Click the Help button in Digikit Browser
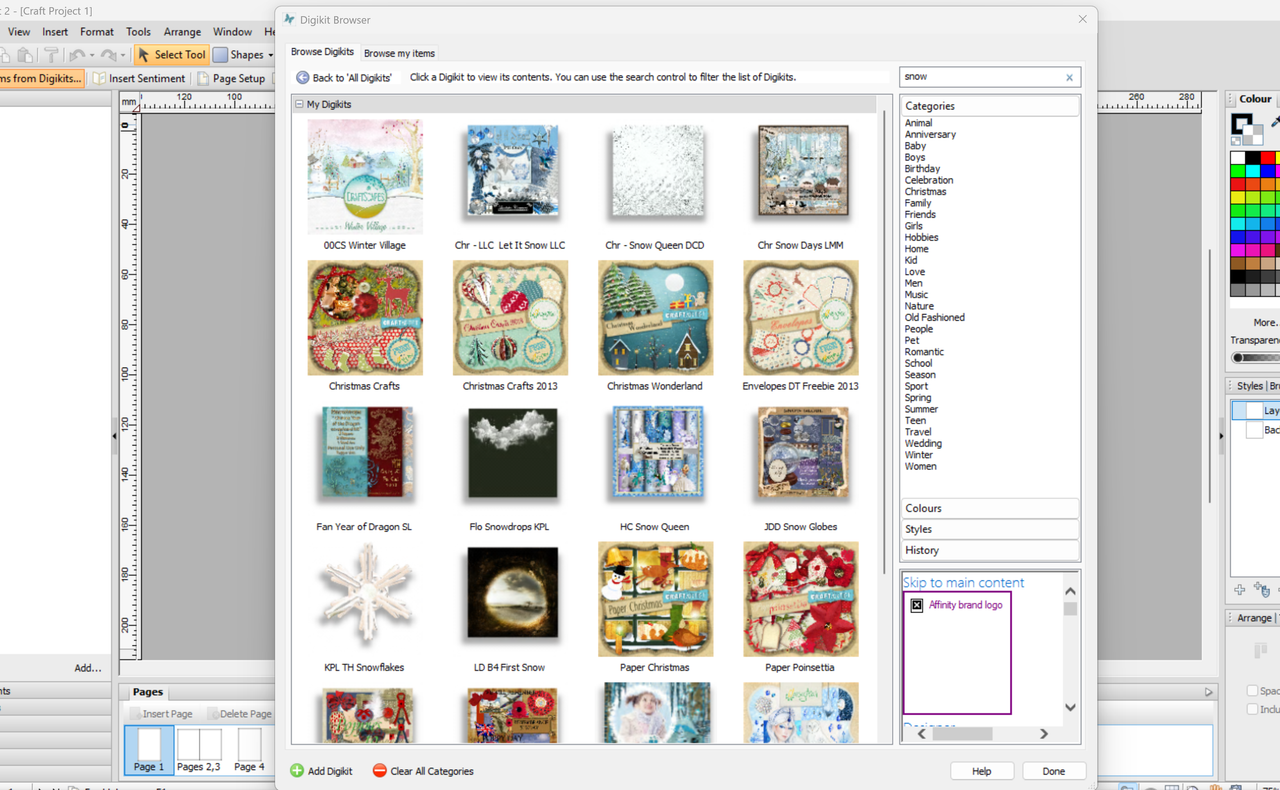The width and height of the screenshot is (1280, 790). click(982, 771)
